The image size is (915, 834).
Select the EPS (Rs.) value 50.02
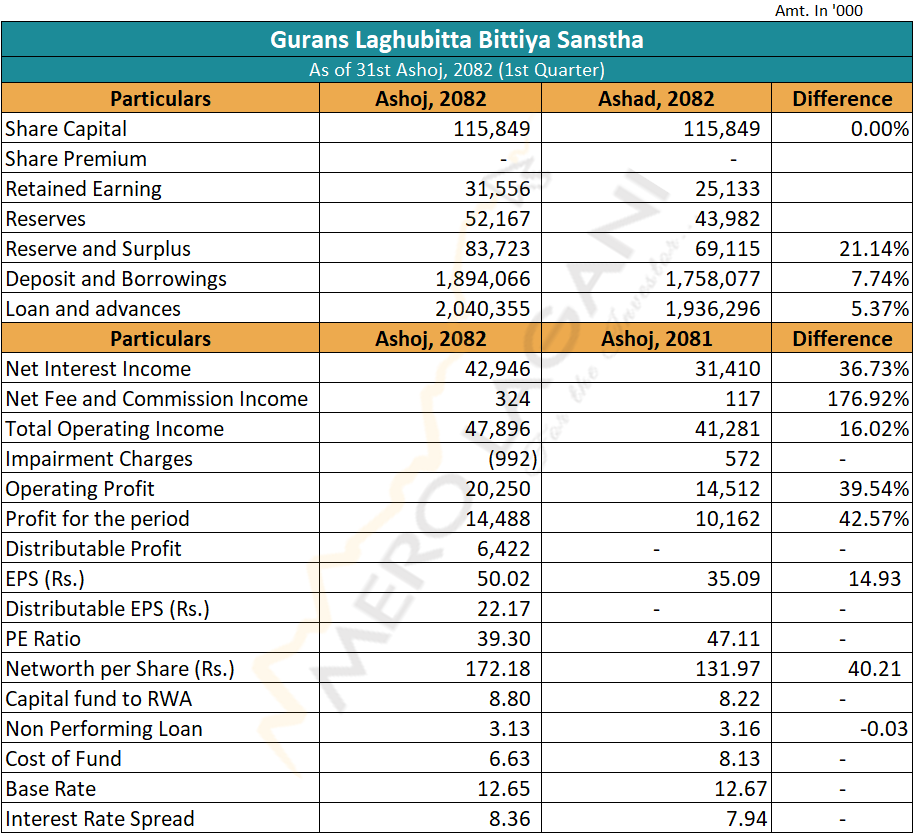pos(504,579)
